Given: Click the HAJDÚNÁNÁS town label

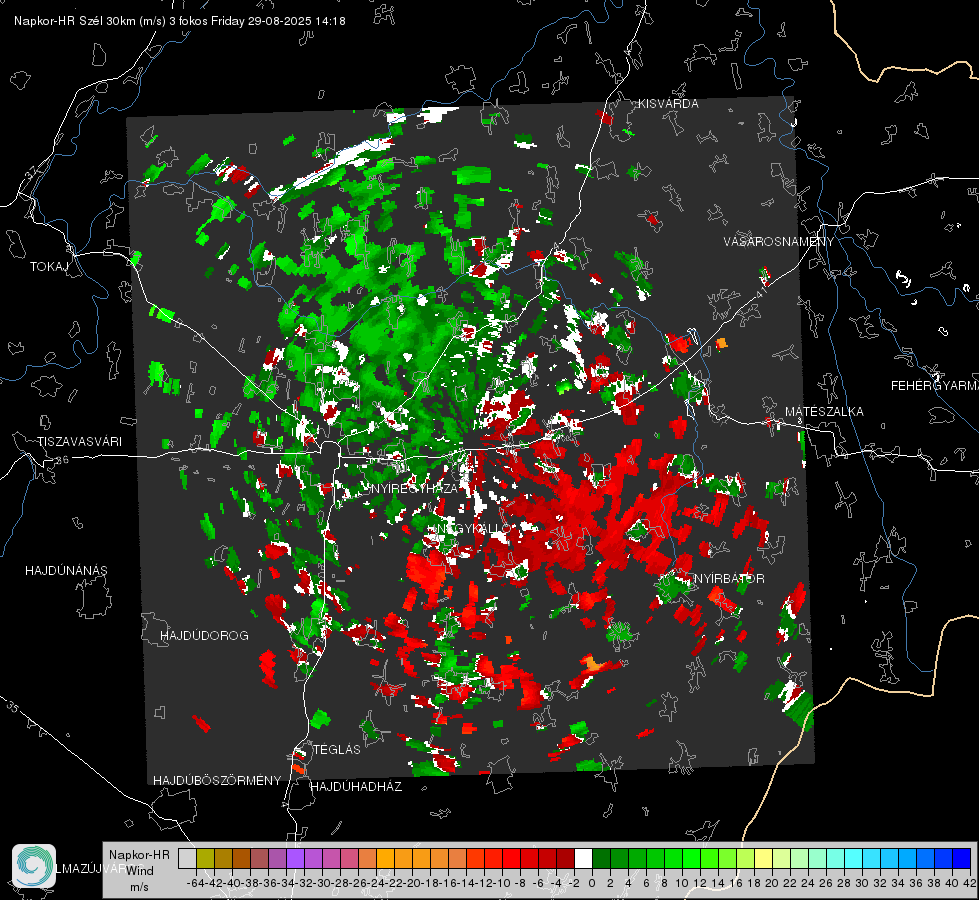Looking at the screenshot, I should (x=66, y=571).
